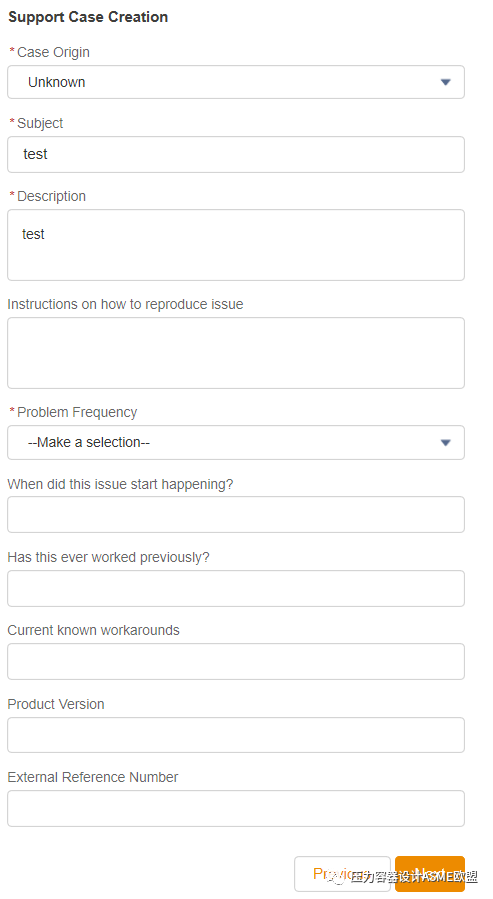Click inside the Description text area
Image resolution: width=493 pixels, height=899 pixels.
(236, 245)
